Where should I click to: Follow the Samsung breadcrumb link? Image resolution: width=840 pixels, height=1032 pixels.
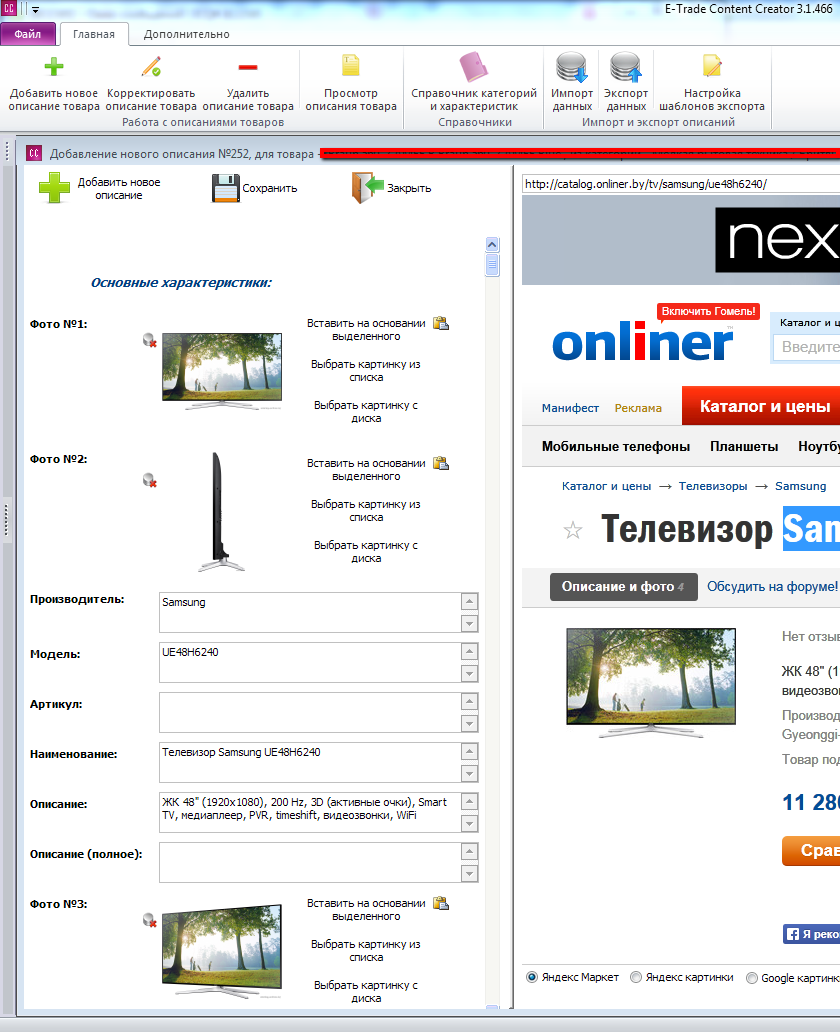tap(801, 486)
